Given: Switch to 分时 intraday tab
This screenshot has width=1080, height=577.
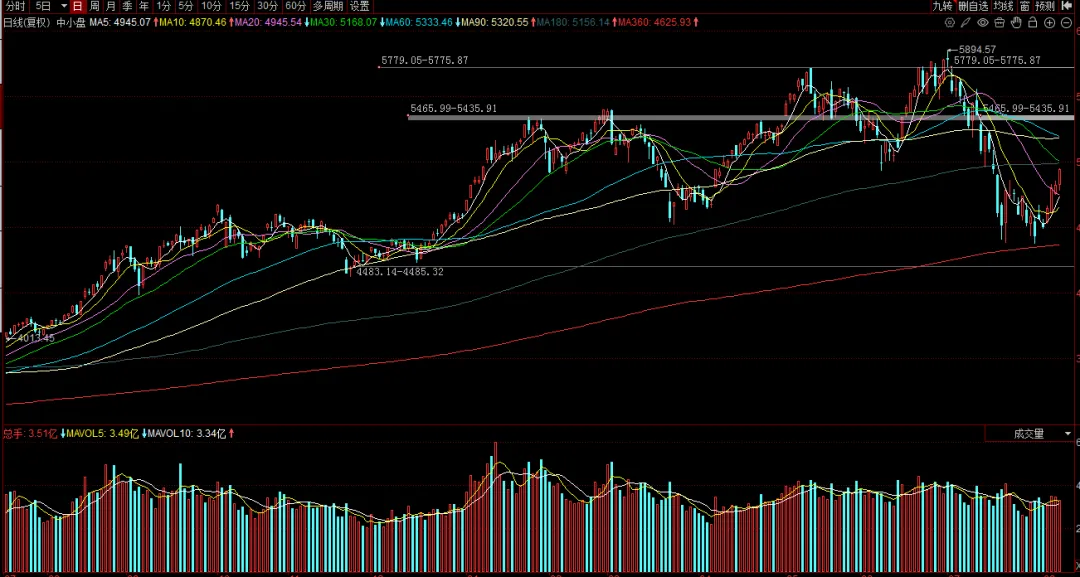Looking at the screenshot, I should 15,6.
